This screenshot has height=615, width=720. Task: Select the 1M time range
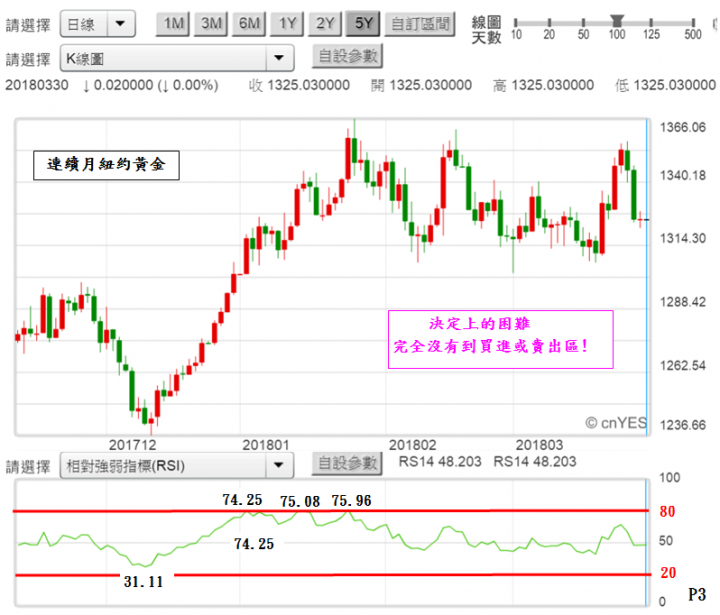coord(173,23)
